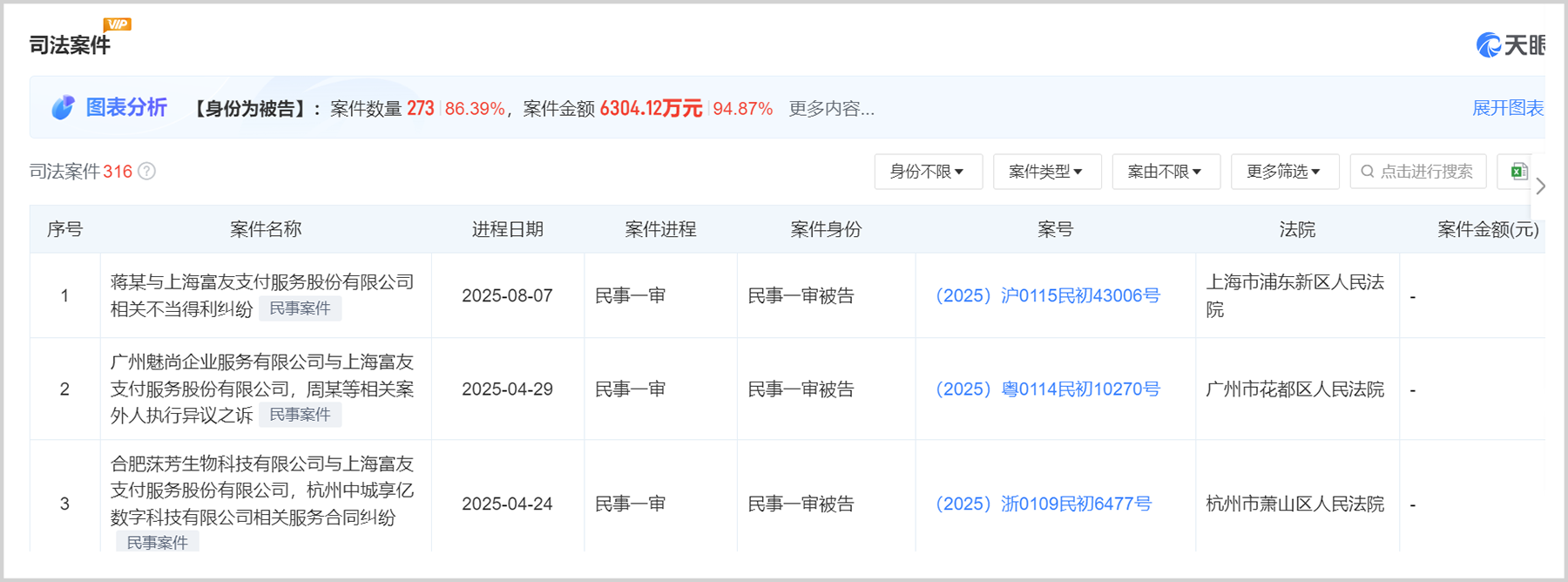This screenshot has height=582, width=1568.
Task: Click the 图表分析 chart icon
Action: point(63,108)
